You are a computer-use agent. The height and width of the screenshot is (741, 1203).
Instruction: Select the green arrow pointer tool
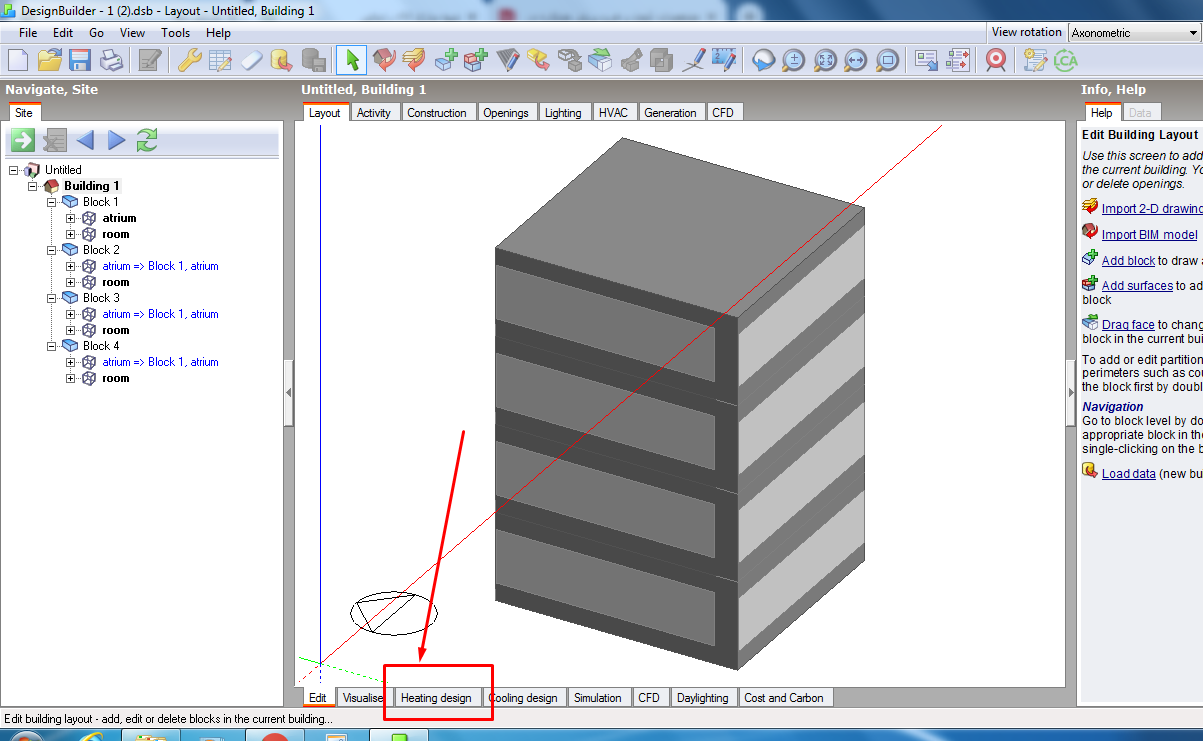tap(351, 60)
